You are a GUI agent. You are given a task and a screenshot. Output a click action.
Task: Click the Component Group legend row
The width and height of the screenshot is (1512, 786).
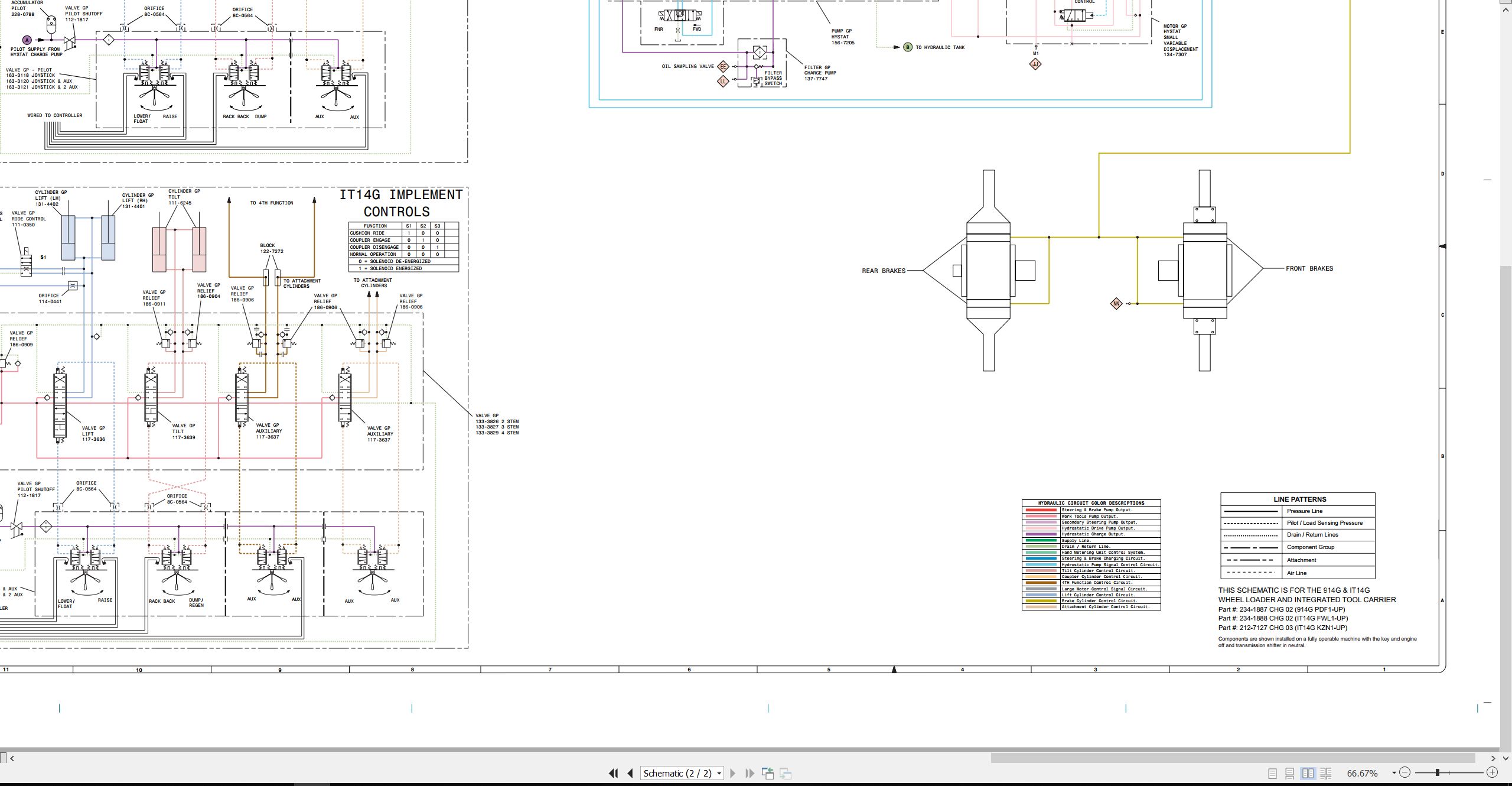click(x=1298, y=547)
